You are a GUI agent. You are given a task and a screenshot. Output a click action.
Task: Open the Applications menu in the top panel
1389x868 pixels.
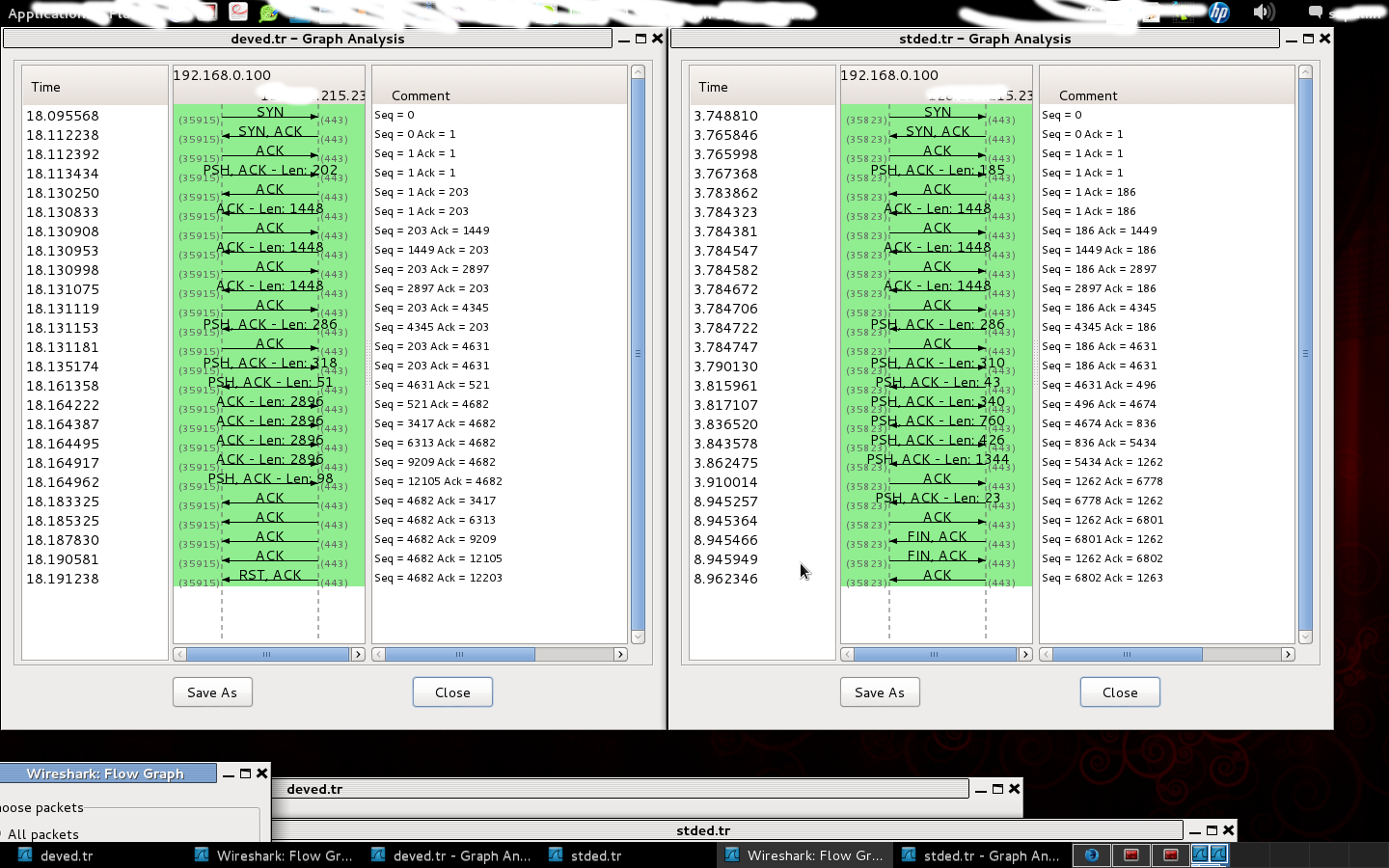(46, 14)
